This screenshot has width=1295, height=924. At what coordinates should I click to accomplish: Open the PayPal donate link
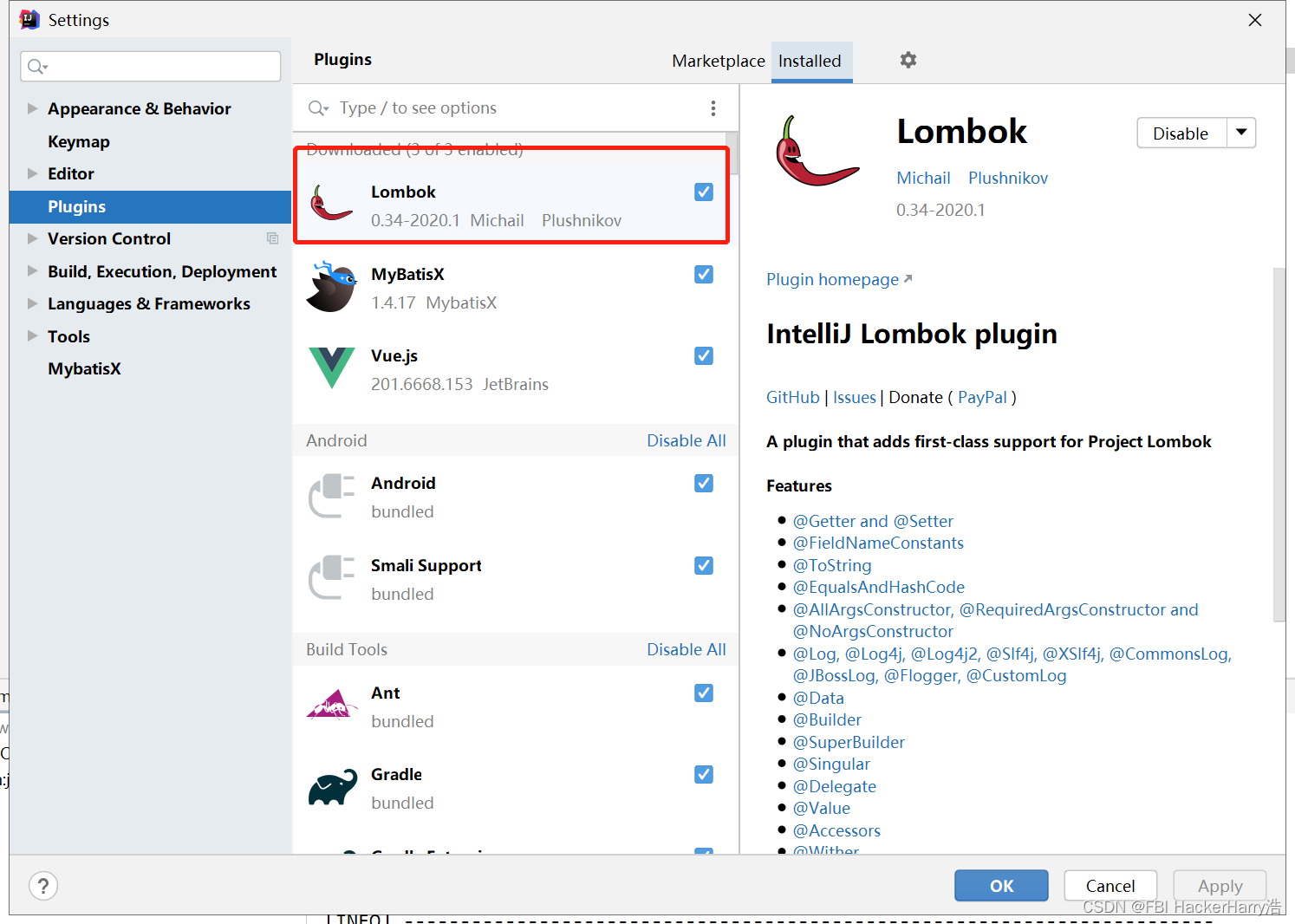tap(982, 397)
